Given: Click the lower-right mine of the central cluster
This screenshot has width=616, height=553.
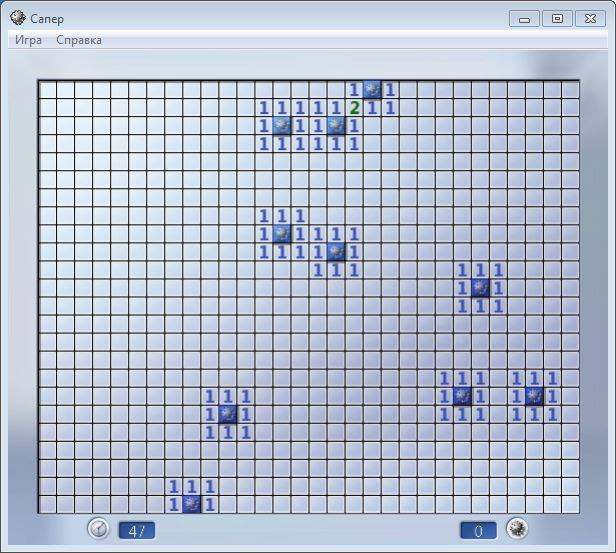Looking at the screenshot, I should click(x=336, y=252).
